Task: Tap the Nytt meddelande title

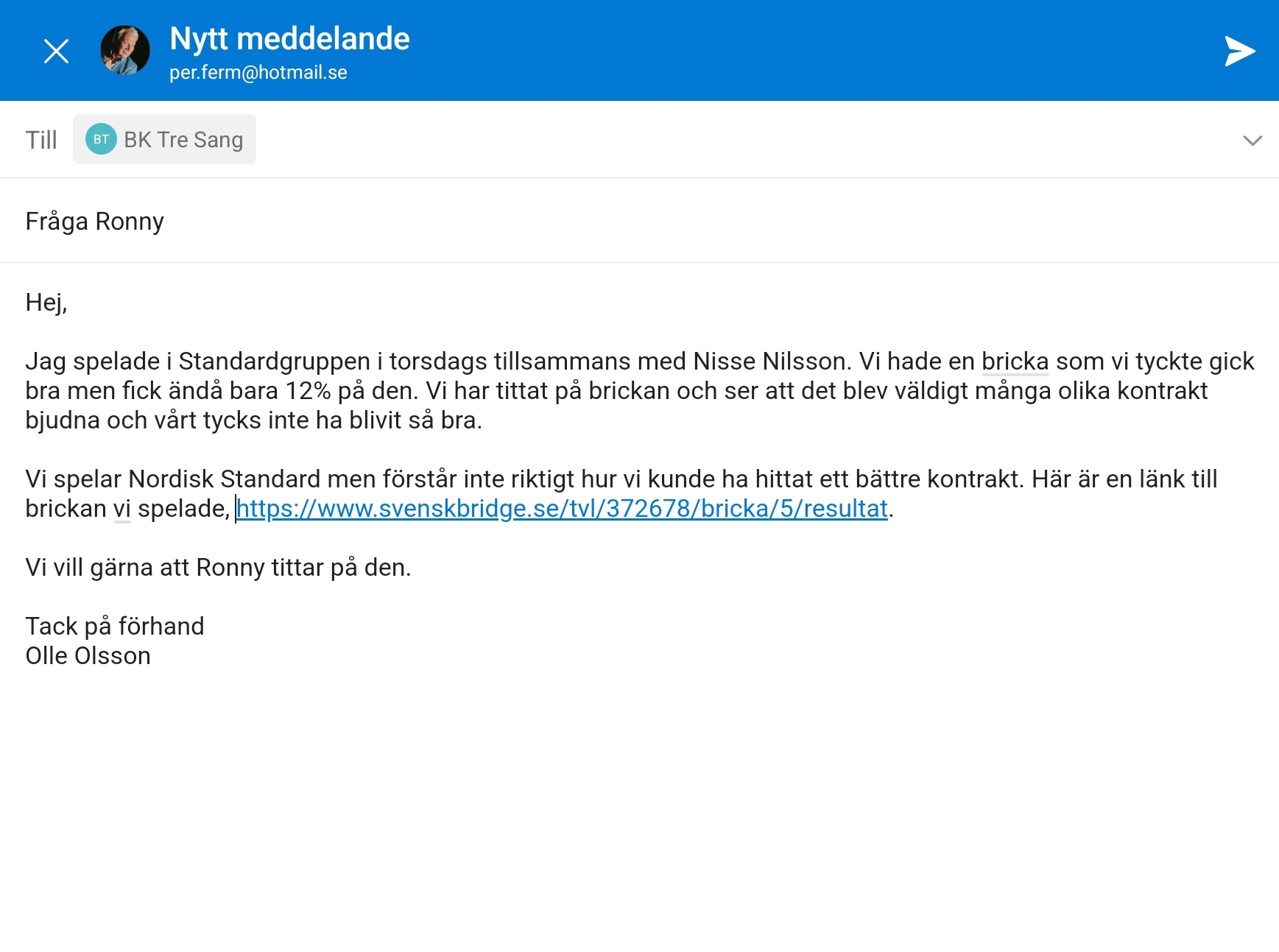Action: (x=289, y=38)
